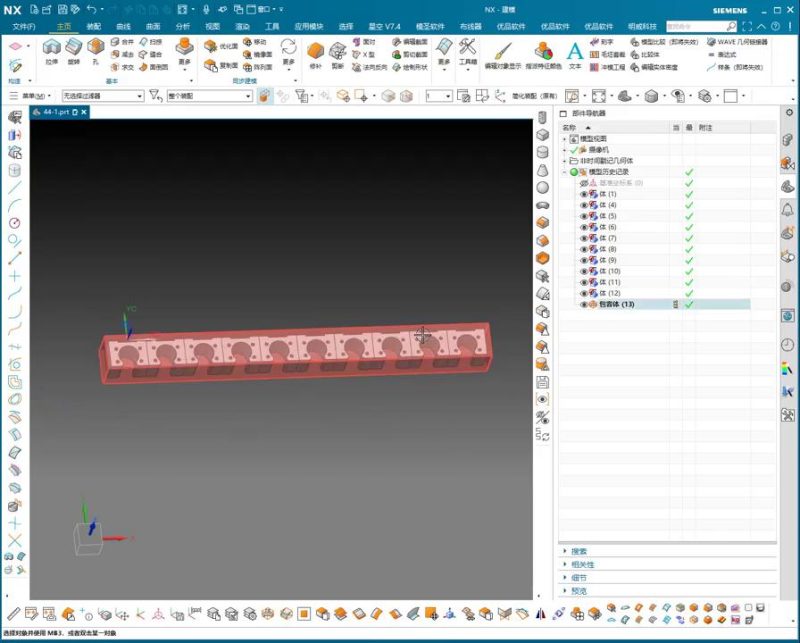Screen dimensions: 800x643
Task: Open the 无选择过滤器 dropdown
Action: point(102,96)
